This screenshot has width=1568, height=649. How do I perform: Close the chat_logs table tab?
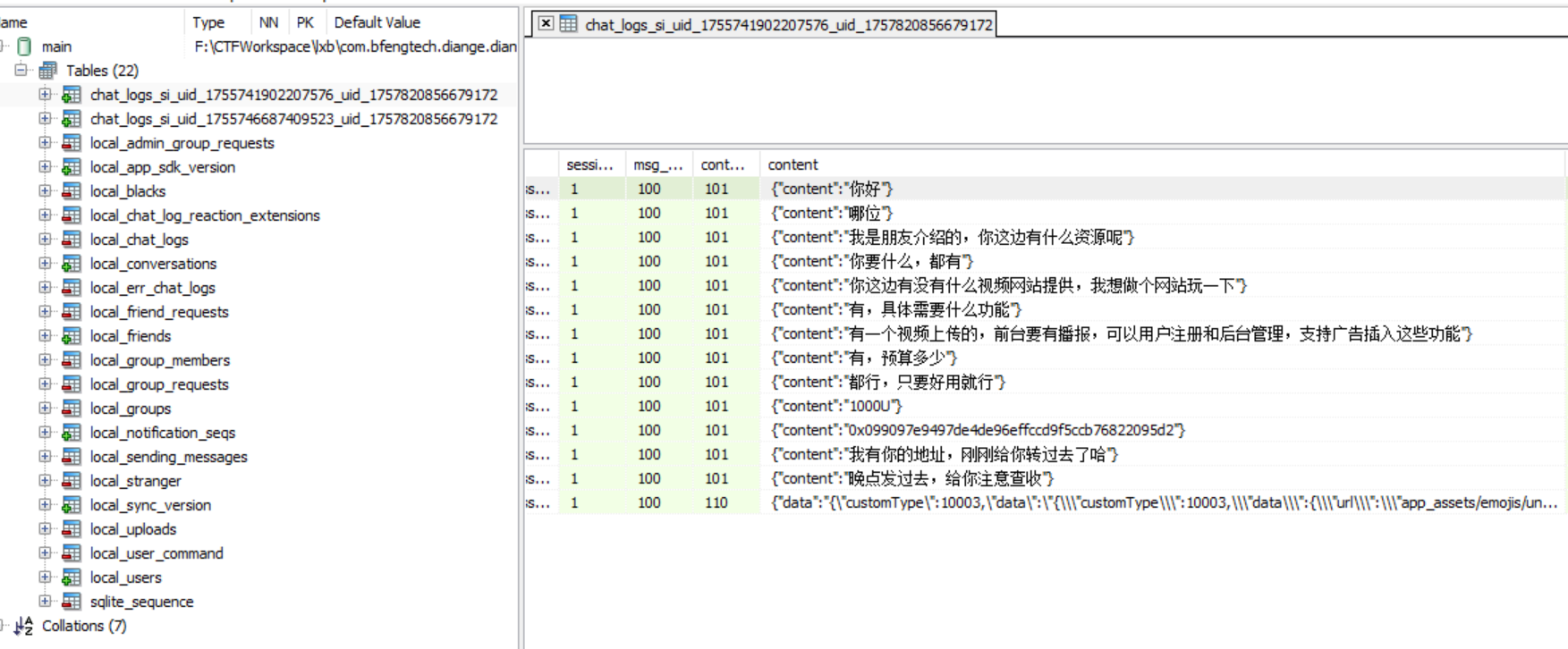coord(546,24)
